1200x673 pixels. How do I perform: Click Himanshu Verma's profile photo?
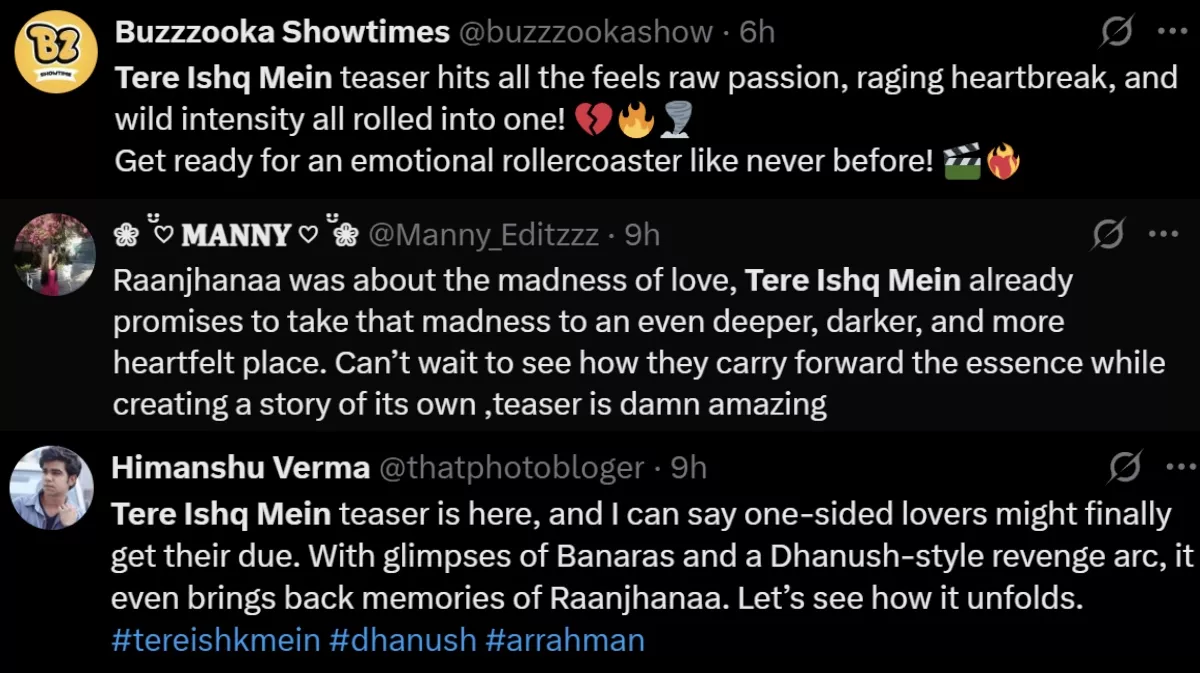point(51,488)
